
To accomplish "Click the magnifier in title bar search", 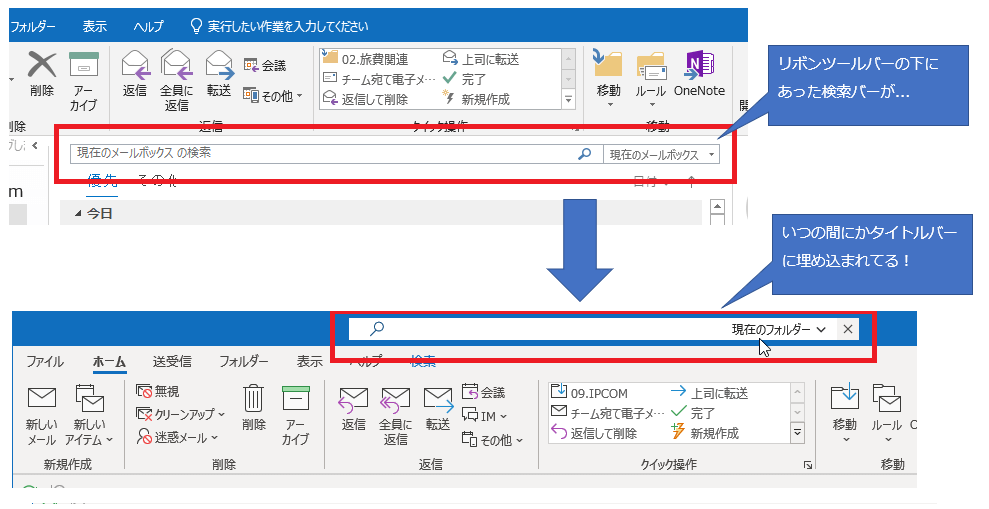I will 377,329.
